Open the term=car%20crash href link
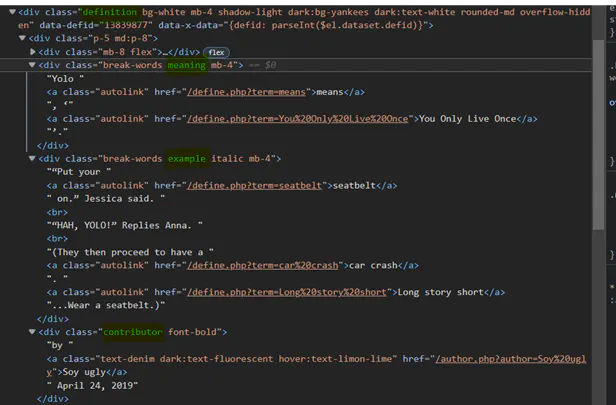This screenshot has width=616, height=405. 262,266
